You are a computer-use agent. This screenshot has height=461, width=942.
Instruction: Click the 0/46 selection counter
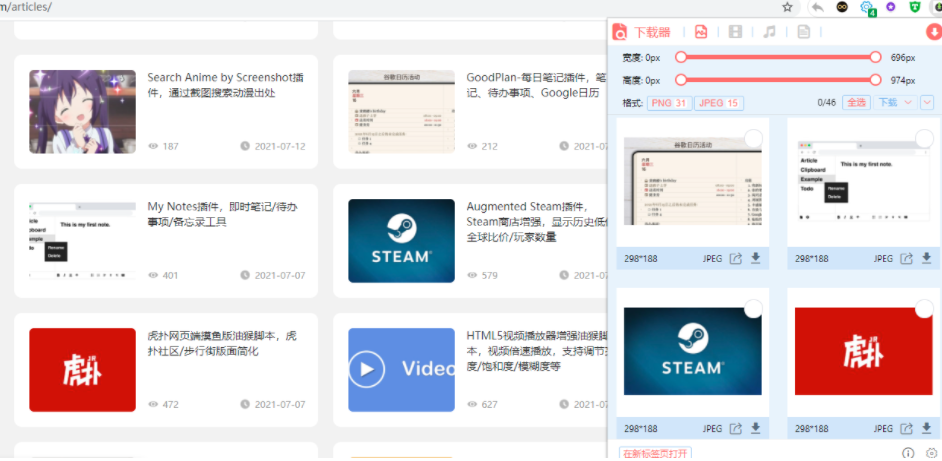(827, 103)
